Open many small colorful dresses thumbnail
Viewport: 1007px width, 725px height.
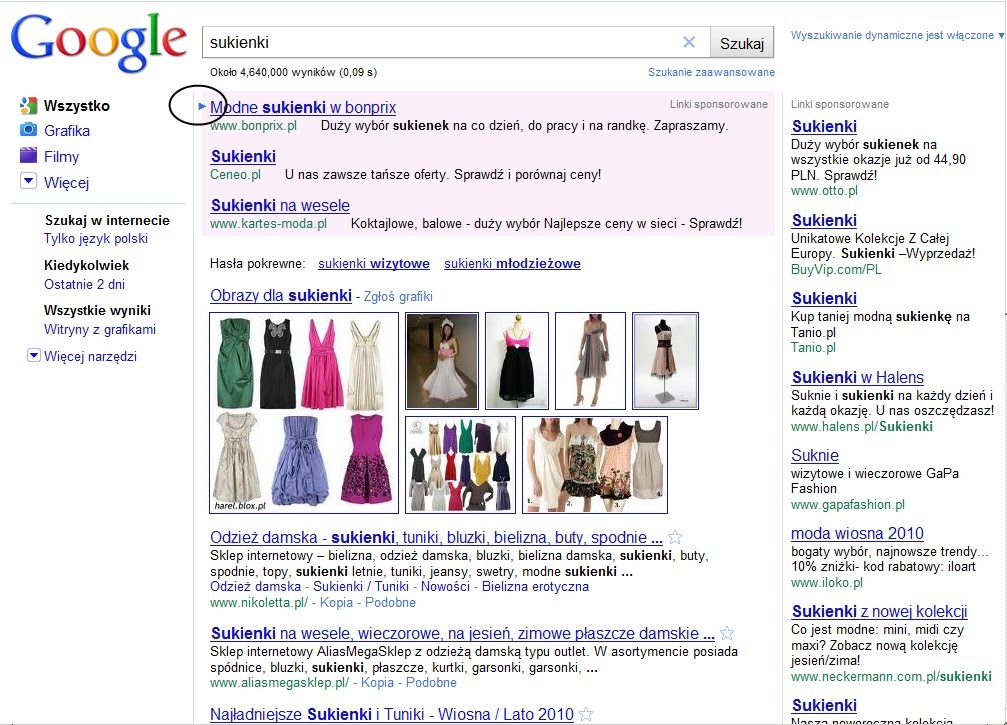point(460,465)
